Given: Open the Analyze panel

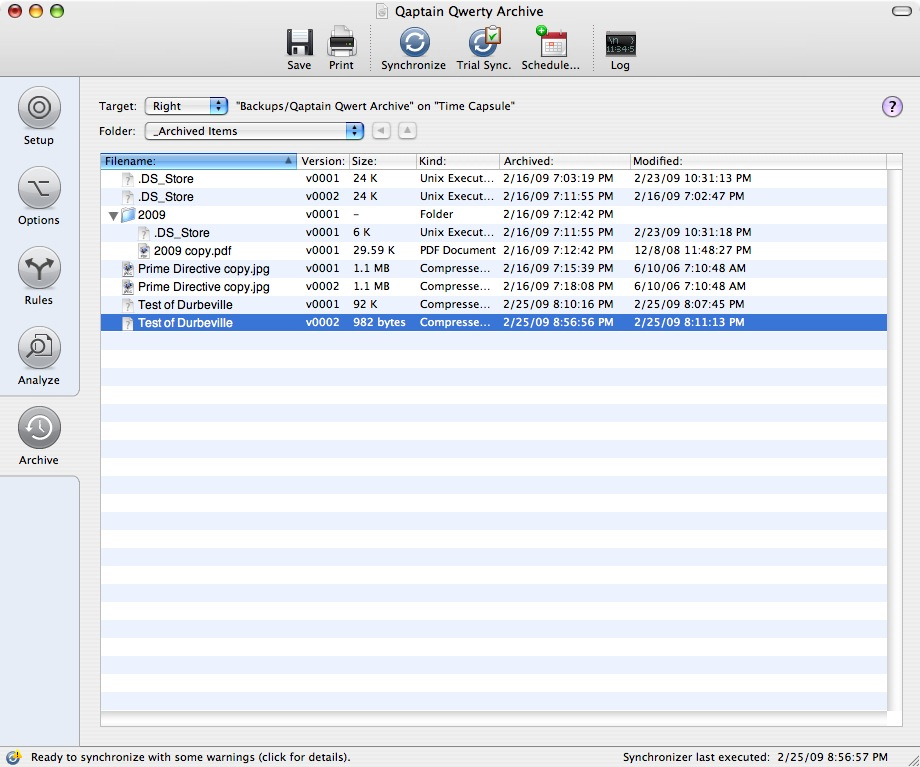Looking at the screenshot, I should click(39, 348).
